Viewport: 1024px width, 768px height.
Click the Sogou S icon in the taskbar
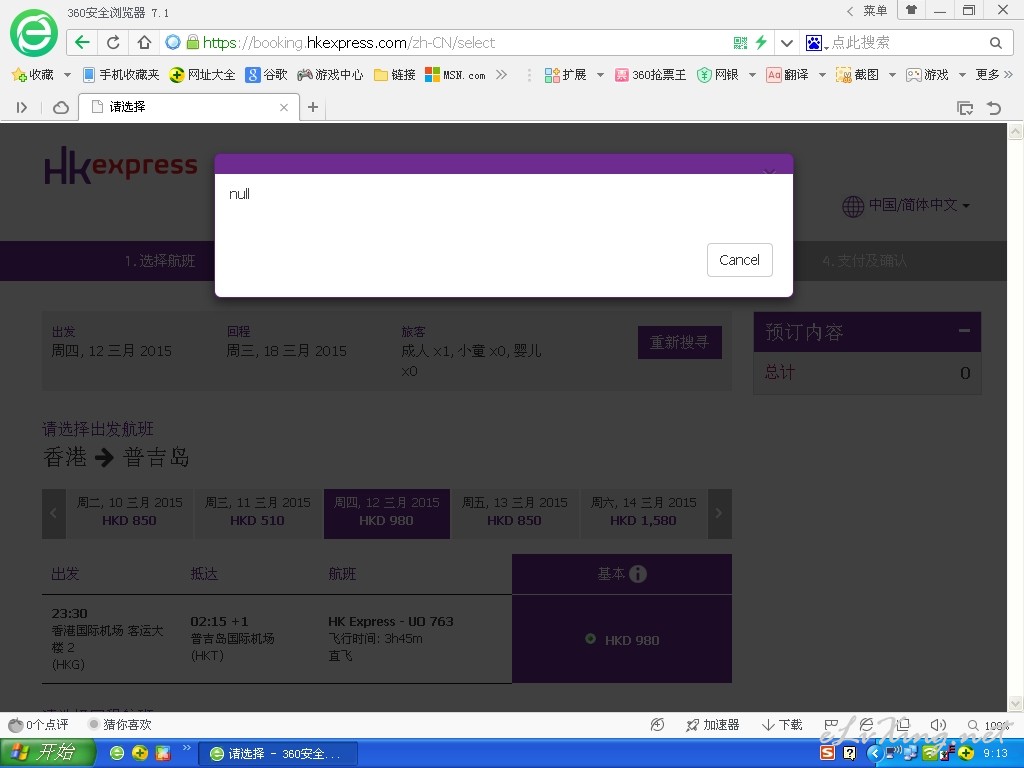[827, 753]
